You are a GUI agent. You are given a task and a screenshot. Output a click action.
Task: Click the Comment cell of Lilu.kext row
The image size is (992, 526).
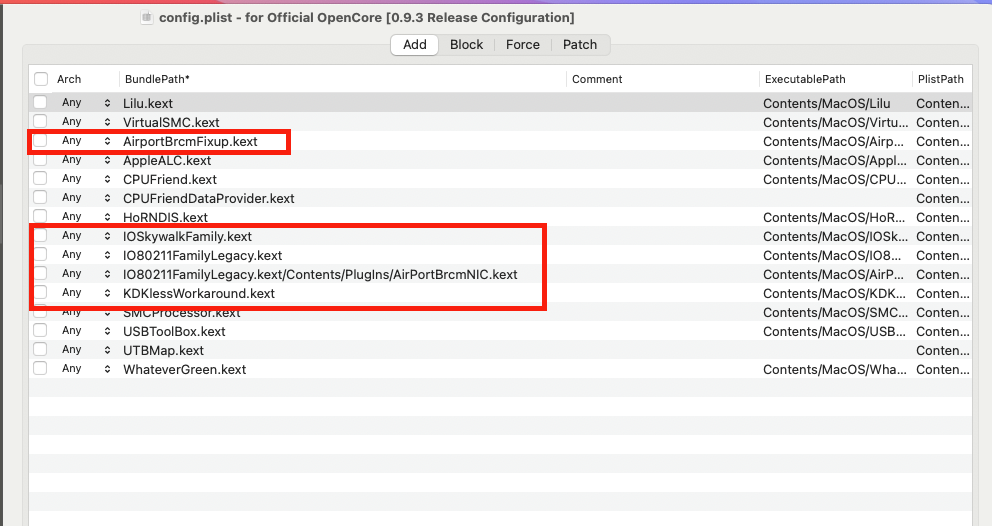pos(662,103)
